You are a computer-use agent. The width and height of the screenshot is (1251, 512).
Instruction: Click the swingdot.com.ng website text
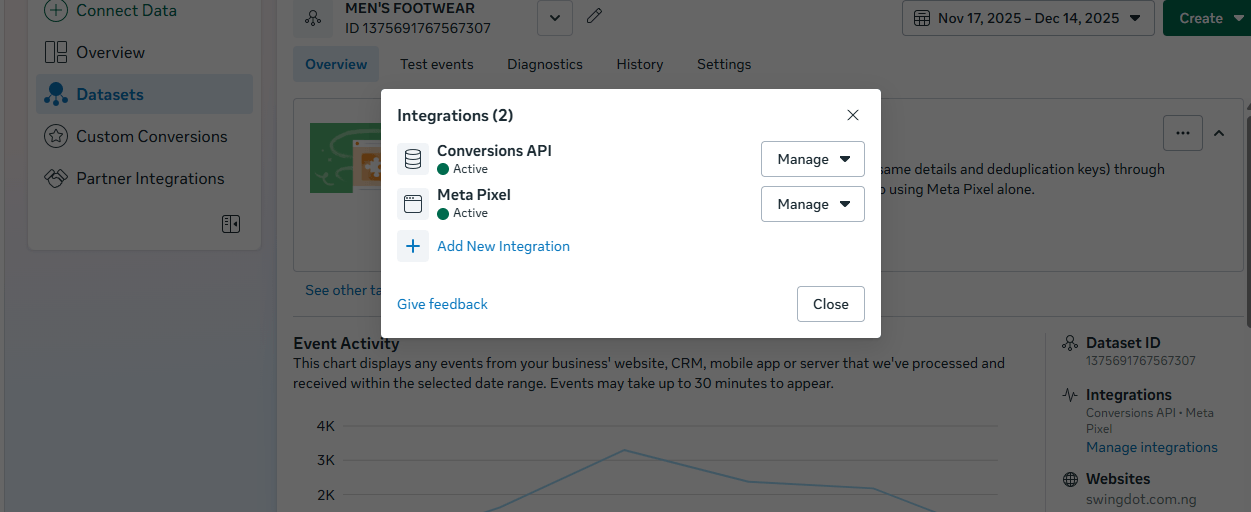tap(1141, 499)
